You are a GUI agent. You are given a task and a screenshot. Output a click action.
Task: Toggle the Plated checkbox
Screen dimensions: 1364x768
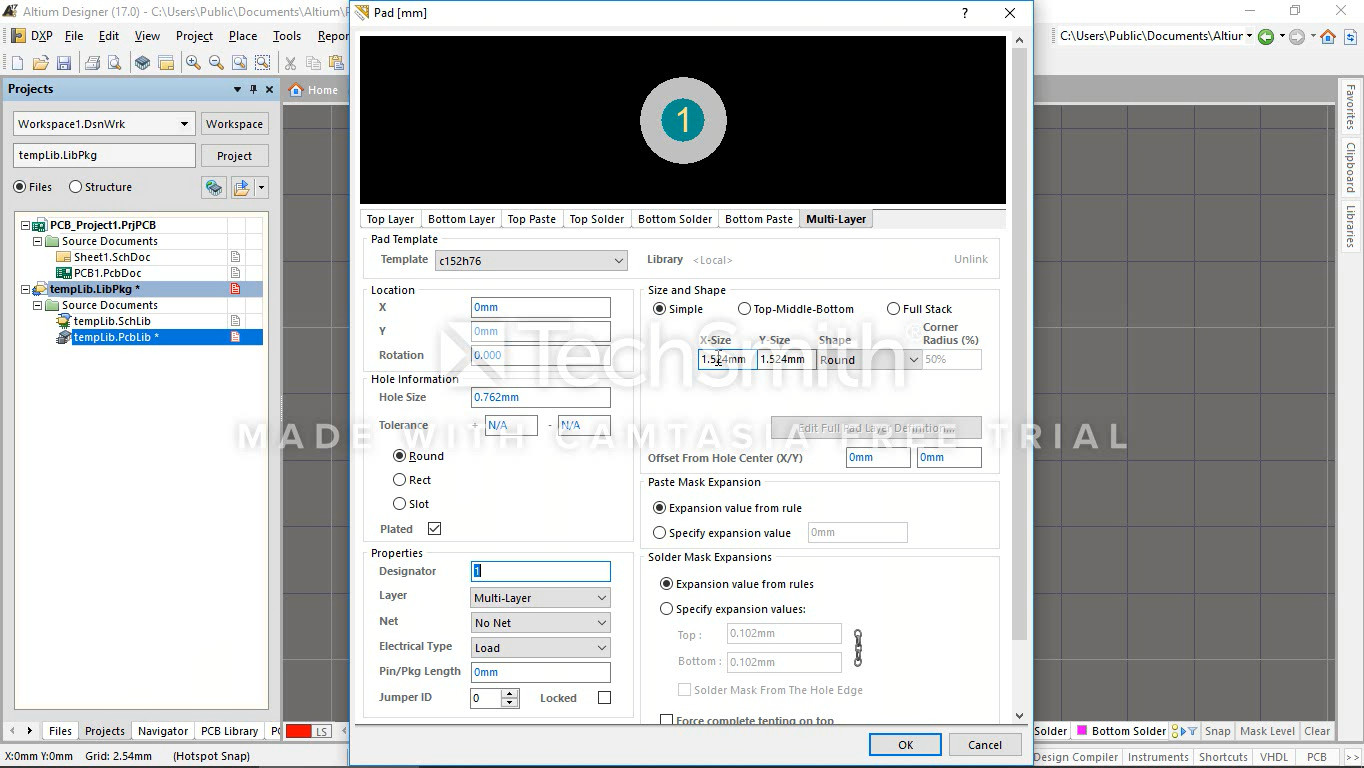tap(434, 529)
